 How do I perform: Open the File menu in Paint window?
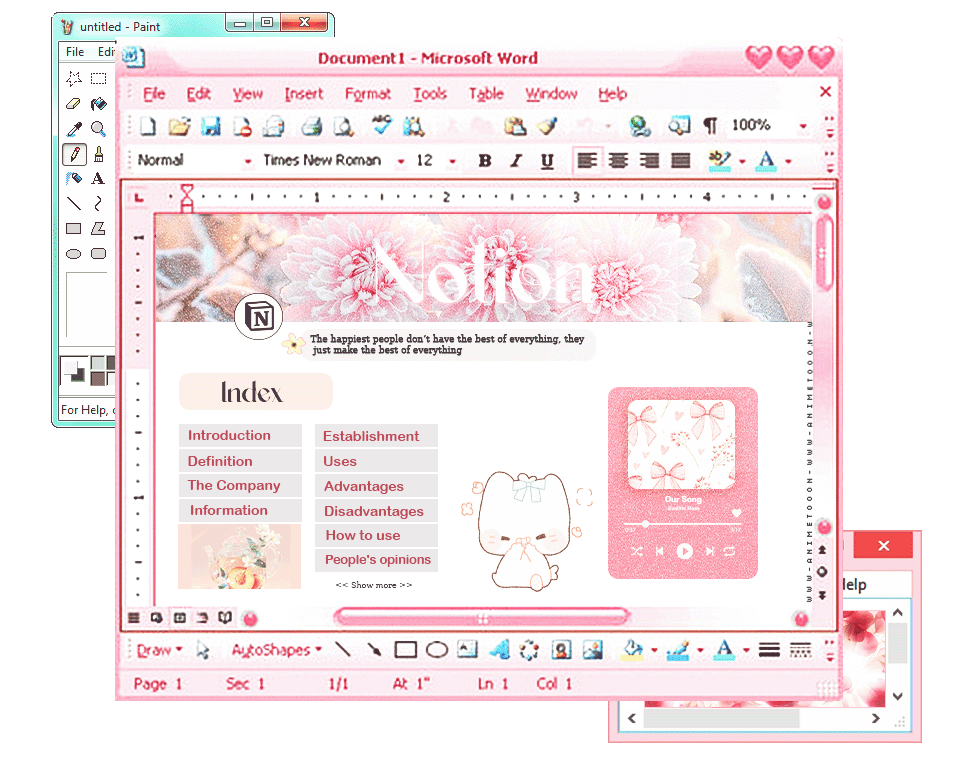(x=75, y=52)
